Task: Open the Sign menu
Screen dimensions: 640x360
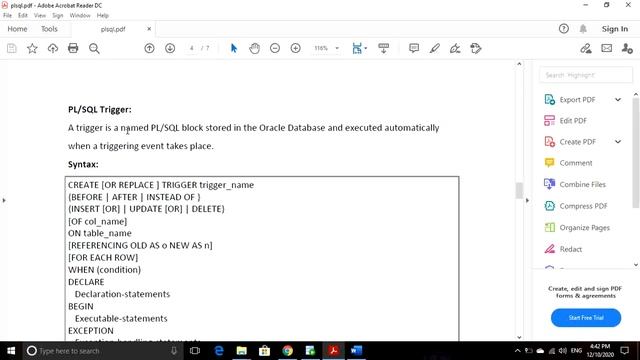Action: click(58, 16)
